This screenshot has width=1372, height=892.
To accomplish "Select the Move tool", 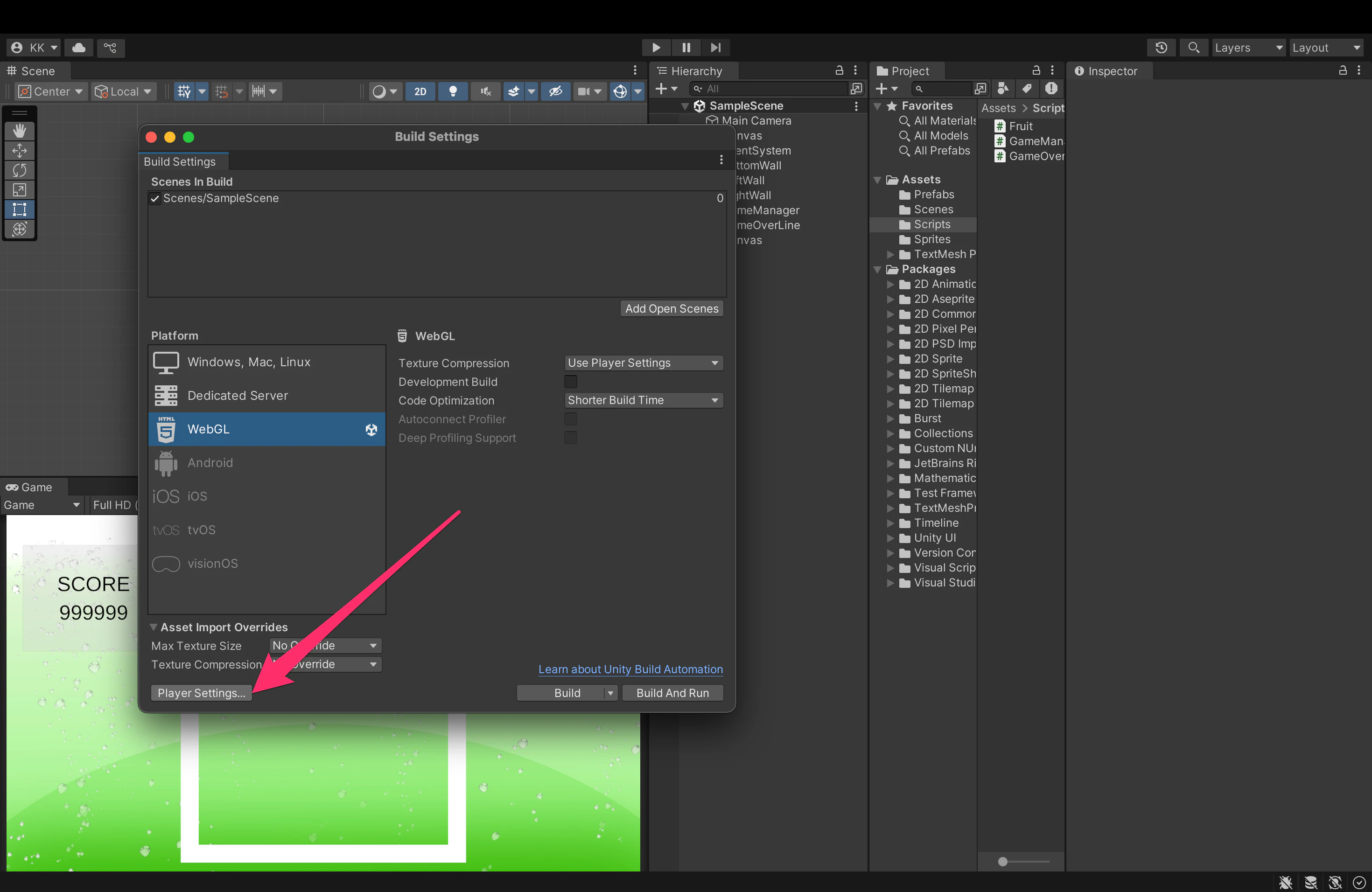I will coord(20,151).
